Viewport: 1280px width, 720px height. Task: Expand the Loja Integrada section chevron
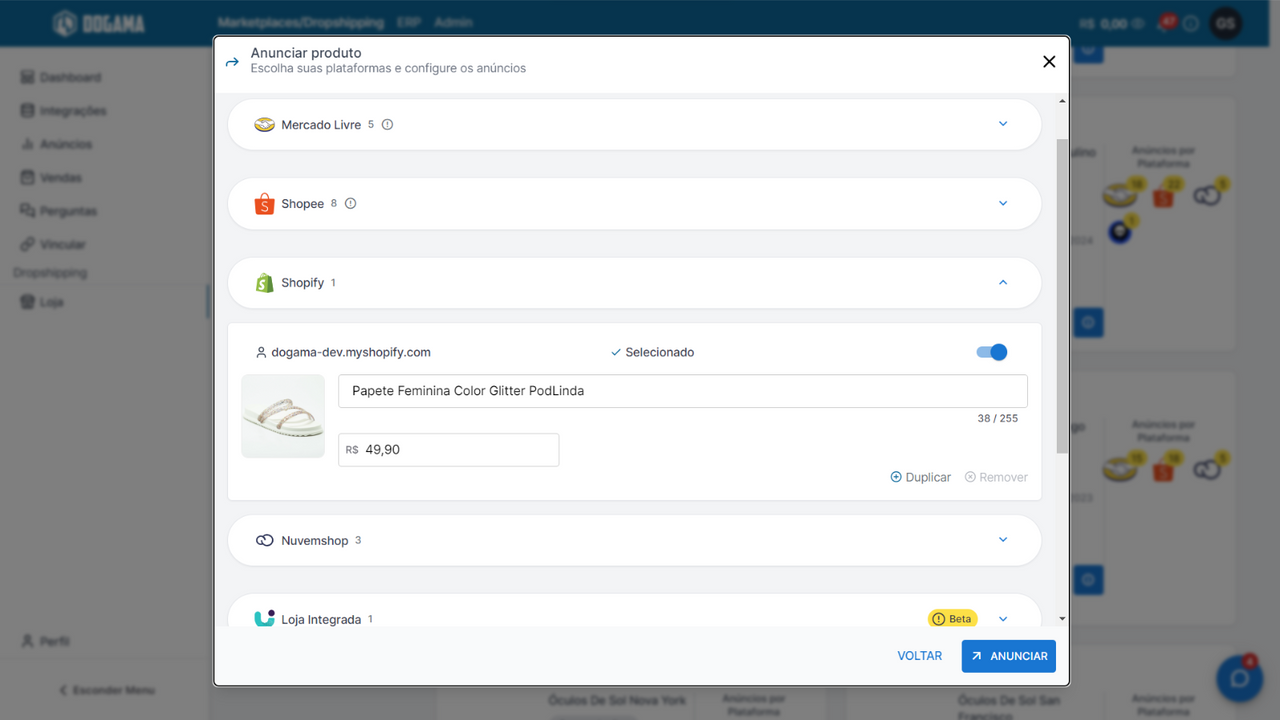pyautogui.click(x=1003, y=619)
